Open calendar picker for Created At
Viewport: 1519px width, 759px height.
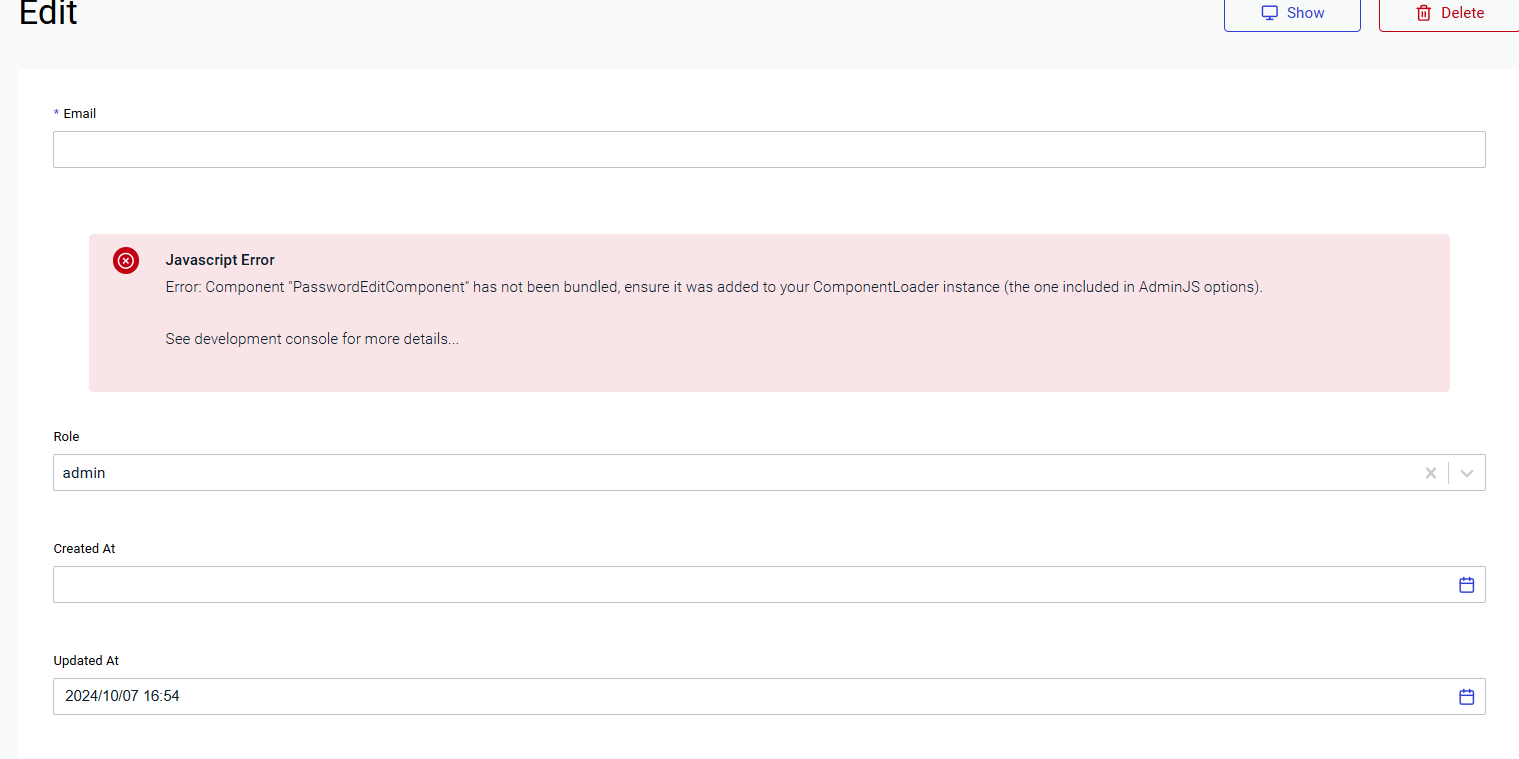click(x=1467, y=585)
